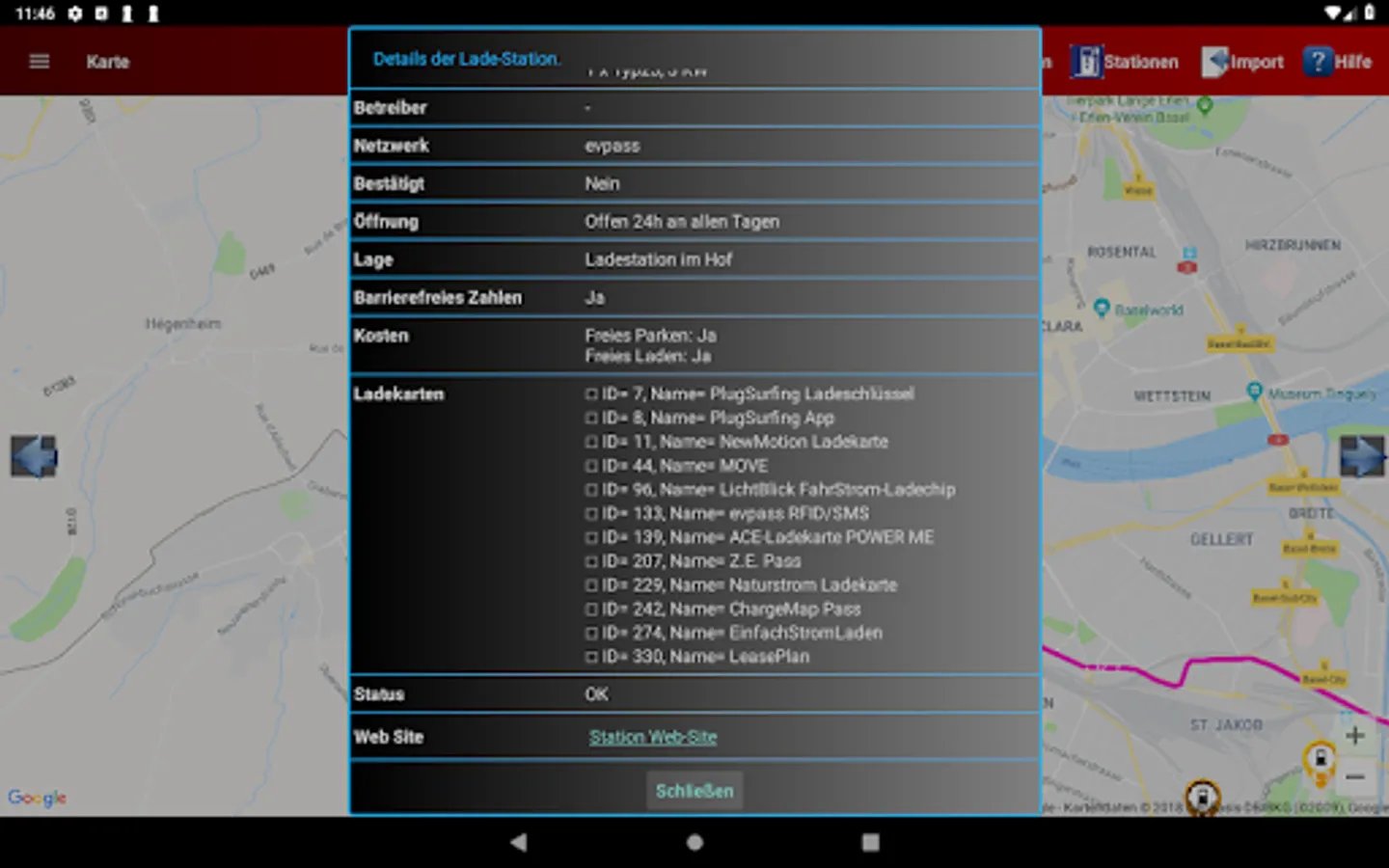The height and width of the screenshot is (868, 1389).
Task: Go to previous station with left arrow
Action: coord(35,456)
